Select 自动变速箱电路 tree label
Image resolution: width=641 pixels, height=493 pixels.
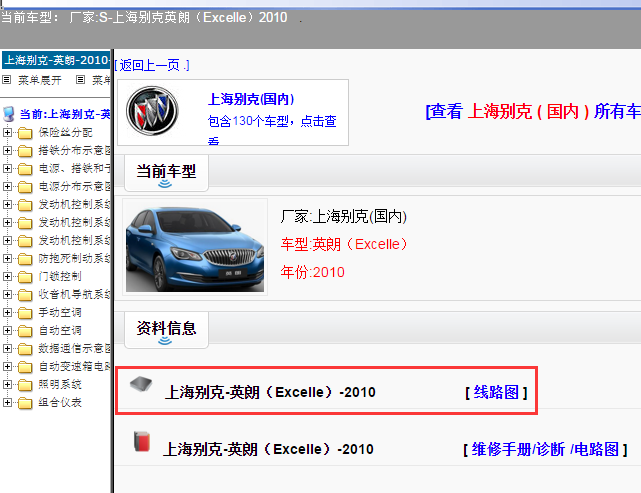(x=74, y=366)
